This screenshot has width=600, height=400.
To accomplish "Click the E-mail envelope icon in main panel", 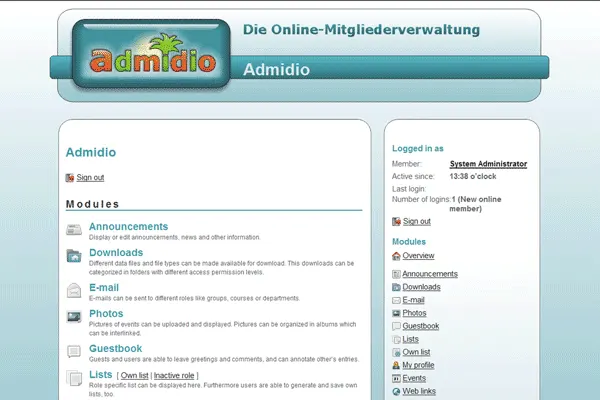I will [74, 290].
